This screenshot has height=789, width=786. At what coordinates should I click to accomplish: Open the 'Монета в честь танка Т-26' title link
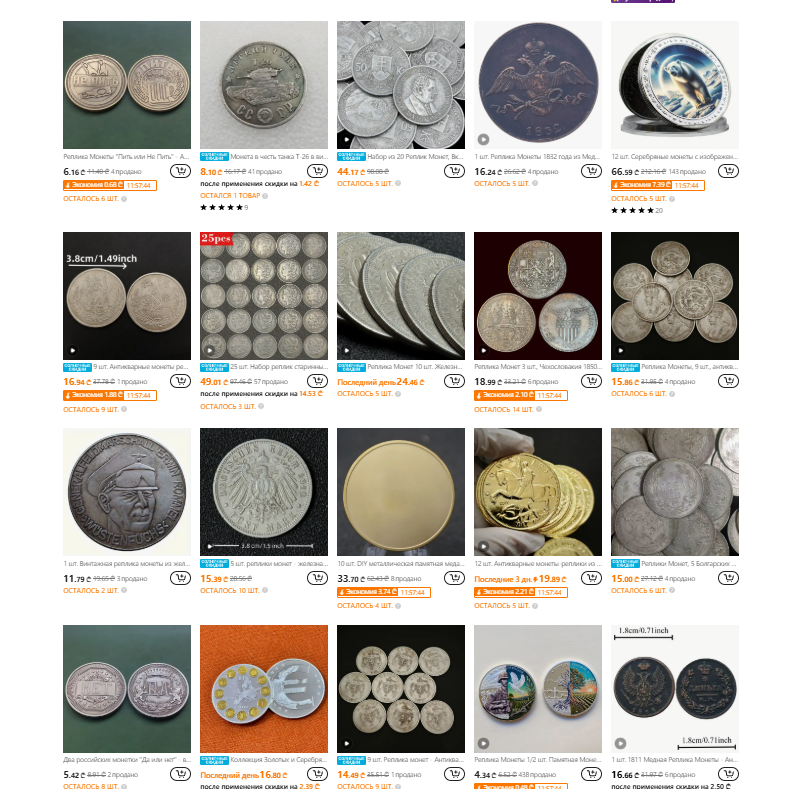pyautogui.click(x=279, y=156)
